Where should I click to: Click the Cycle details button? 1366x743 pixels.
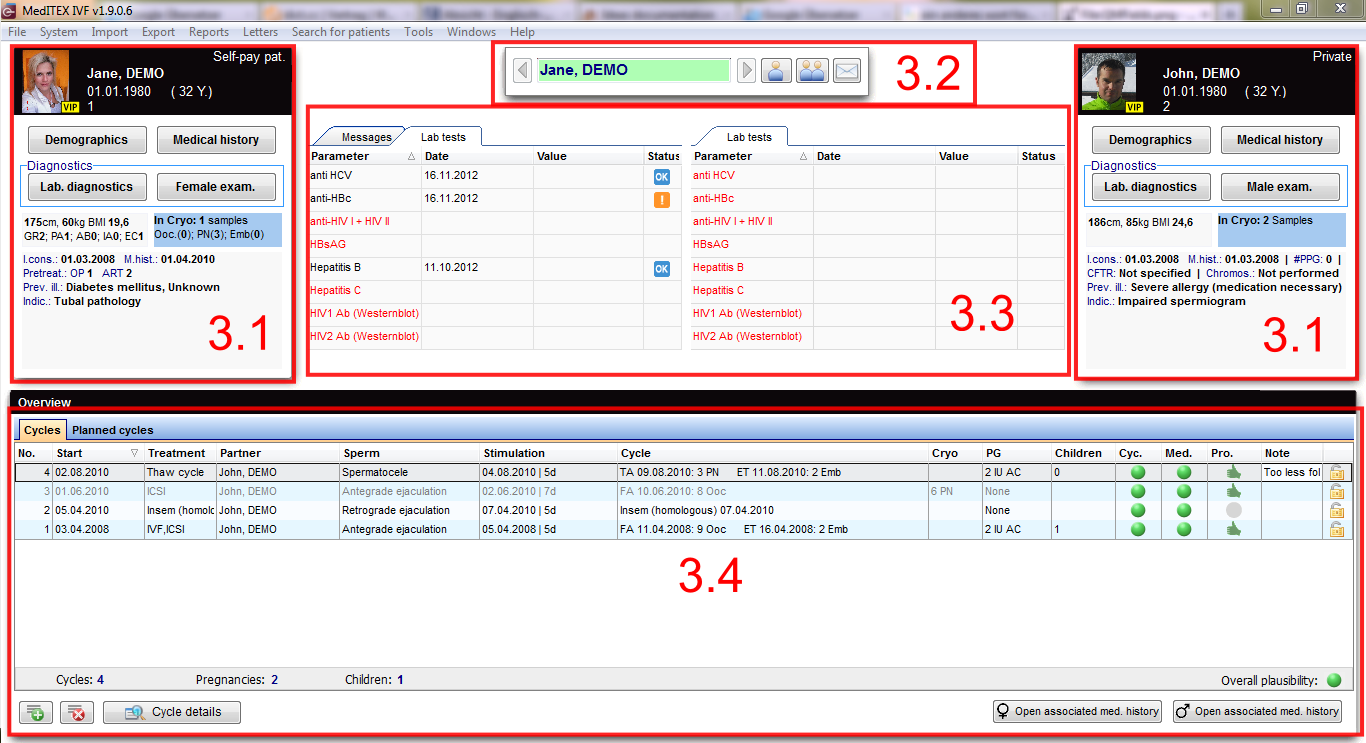[x=172, y=712]
